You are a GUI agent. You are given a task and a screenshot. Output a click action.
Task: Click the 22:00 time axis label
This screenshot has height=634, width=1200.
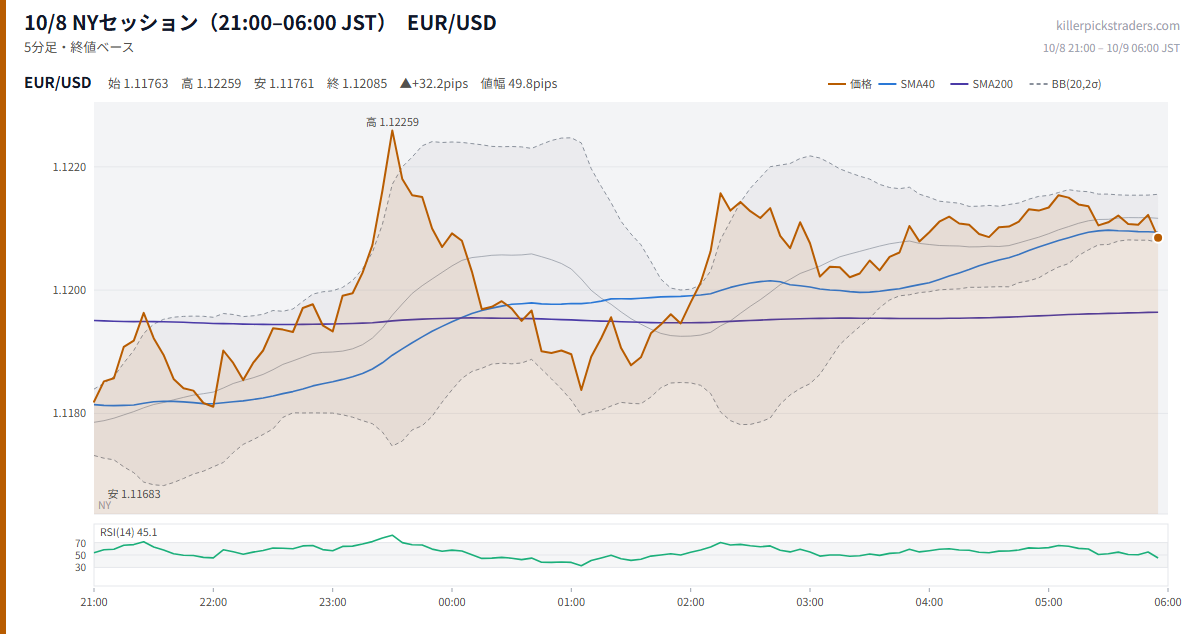213,602
